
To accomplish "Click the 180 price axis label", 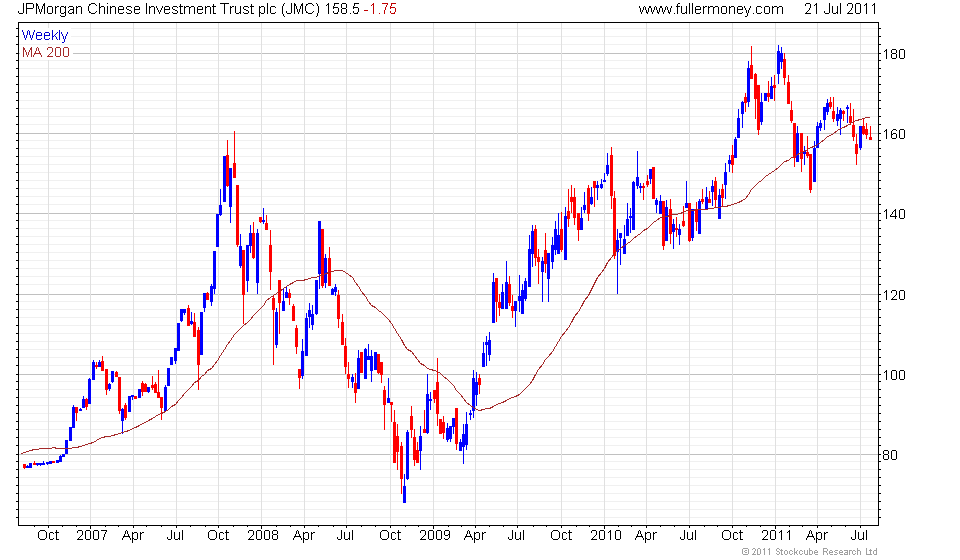I will [894, 54].
